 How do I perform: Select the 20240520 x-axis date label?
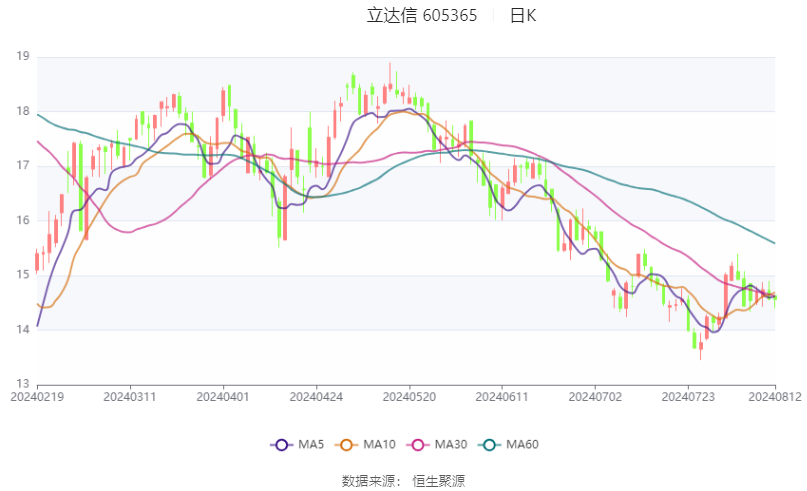click(x=409, y=397)
